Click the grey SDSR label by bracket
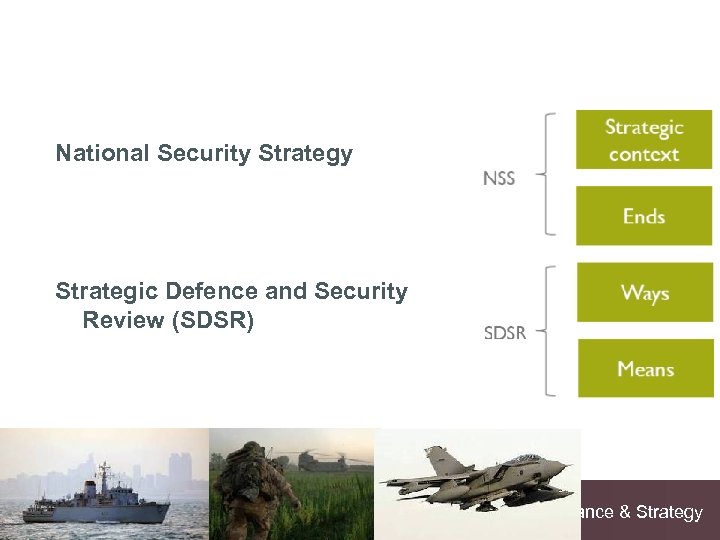The width and height of the screenshot is (720, 540). (504, 333)
